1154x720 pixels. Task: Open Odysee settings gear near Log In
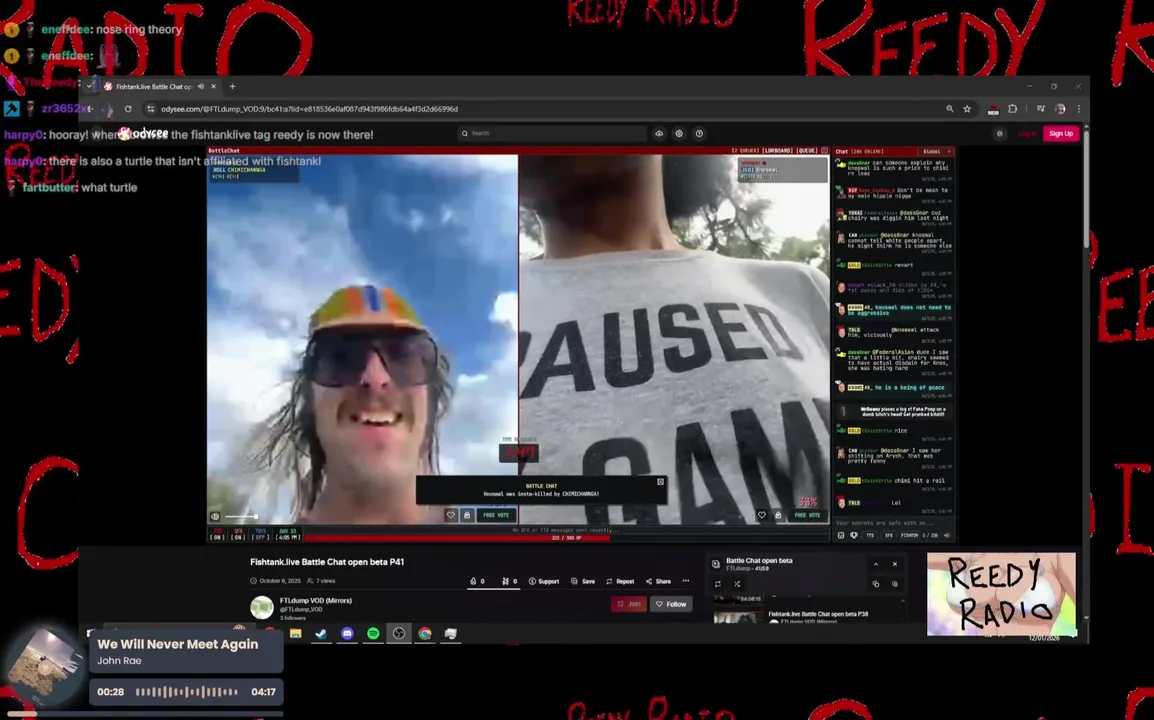(x=999, y=133)
